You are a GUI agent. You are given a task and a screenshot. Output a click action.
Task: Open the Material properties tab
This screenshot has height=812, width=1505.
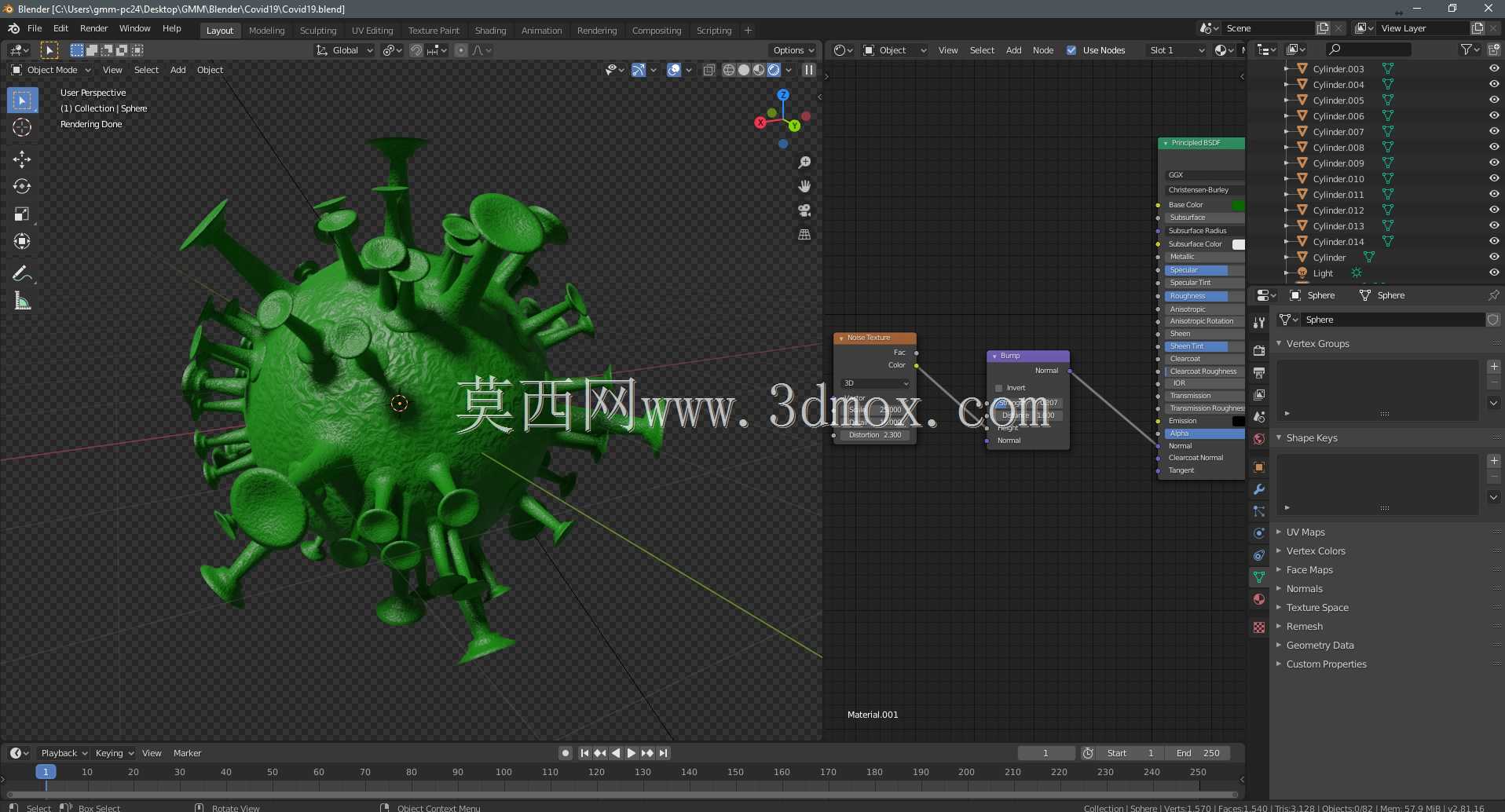1259,599
